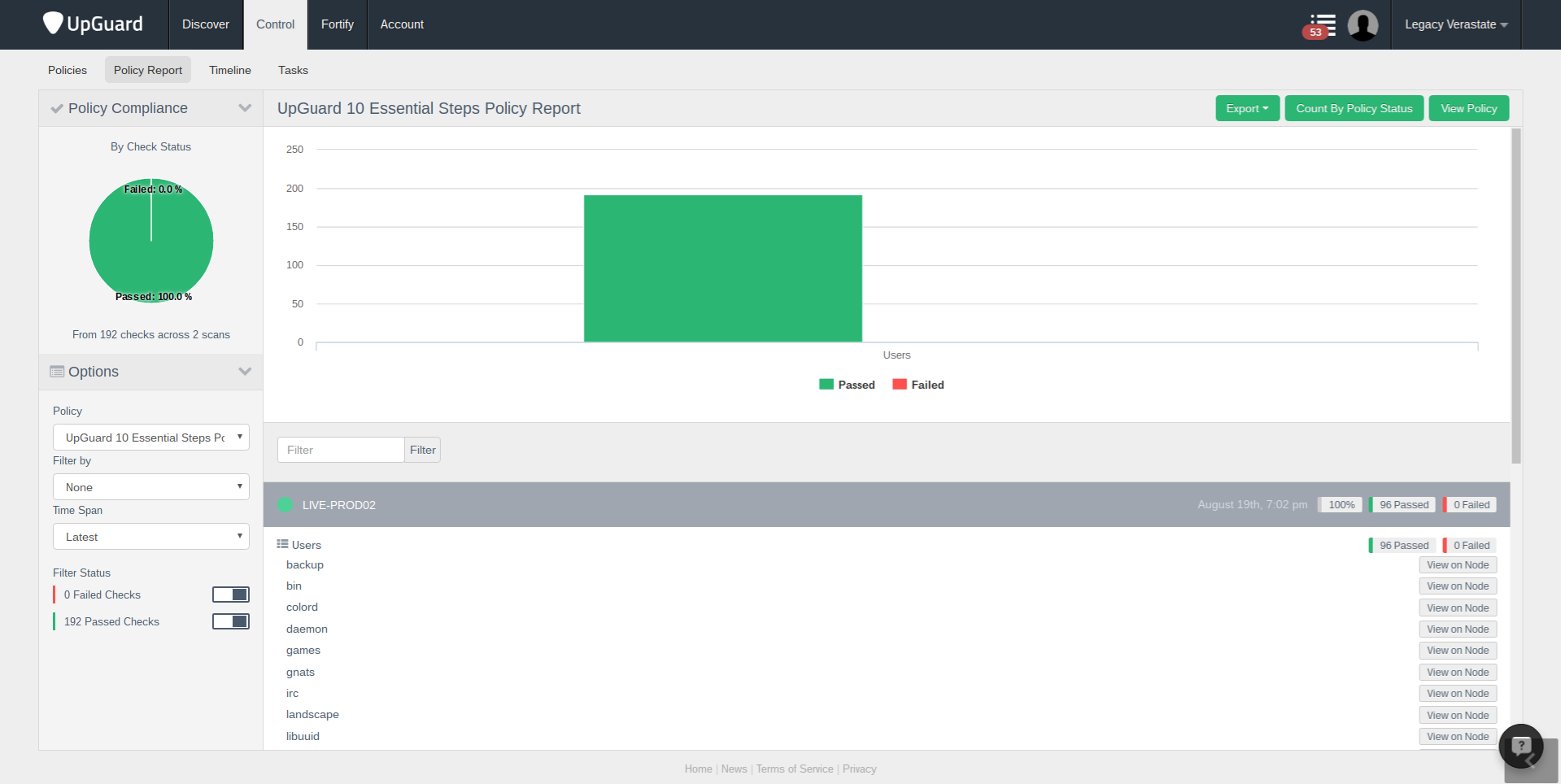The height and width of the screenshot is (784, 1561).
Task: Open the Time Span dropdown set to Latest
Action: click(151, 537)
